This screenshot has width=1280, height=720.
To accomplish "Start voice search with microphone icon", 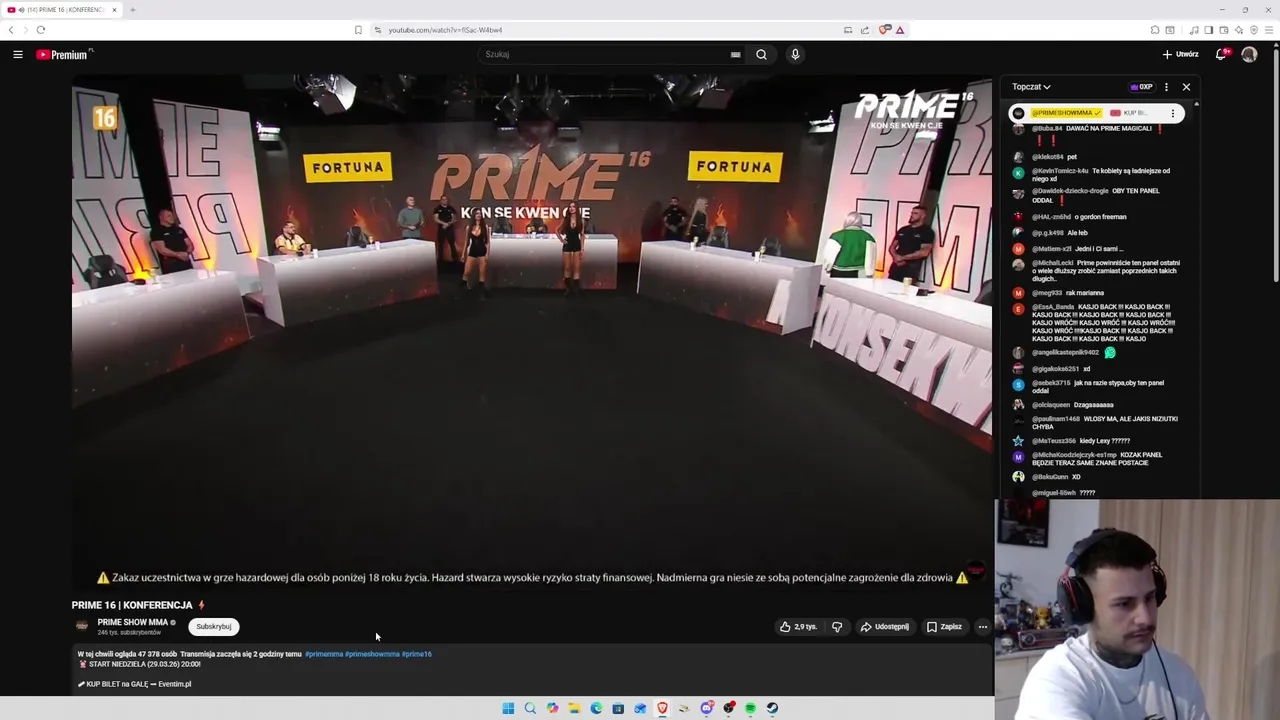I will (x=795, y=54).
